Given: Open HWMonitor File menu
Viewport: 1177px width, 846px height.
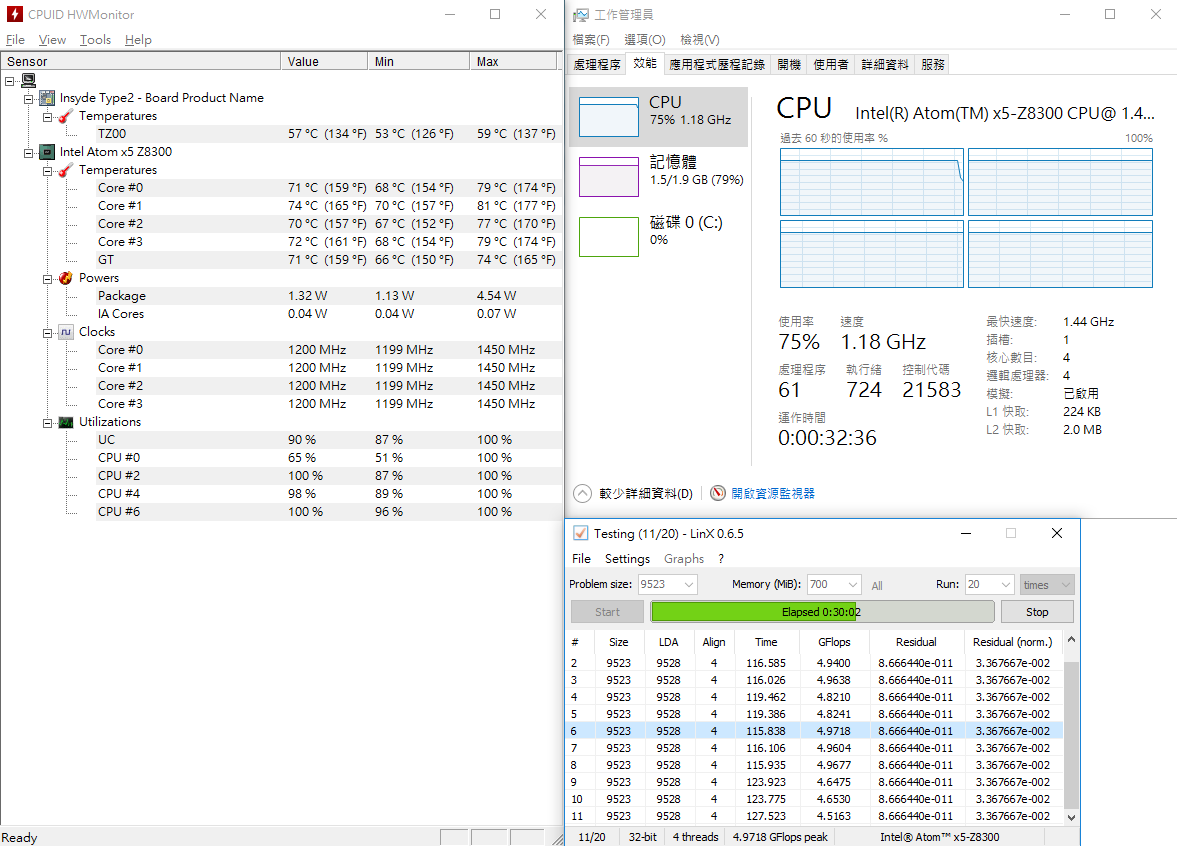Looking at the screenshot, I should pyautogui.click(x=15, y=40).
